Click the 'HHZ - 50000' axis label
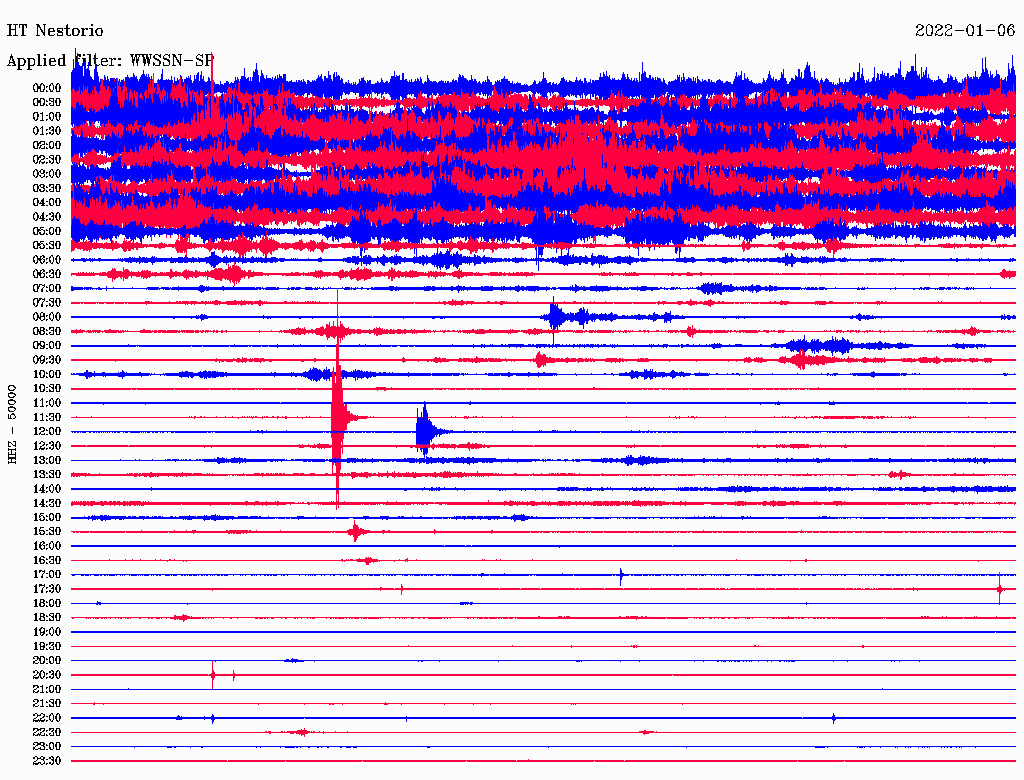The width and height of the screenshot is (1024, 780). pyautogui.click(x=12, y=425)
